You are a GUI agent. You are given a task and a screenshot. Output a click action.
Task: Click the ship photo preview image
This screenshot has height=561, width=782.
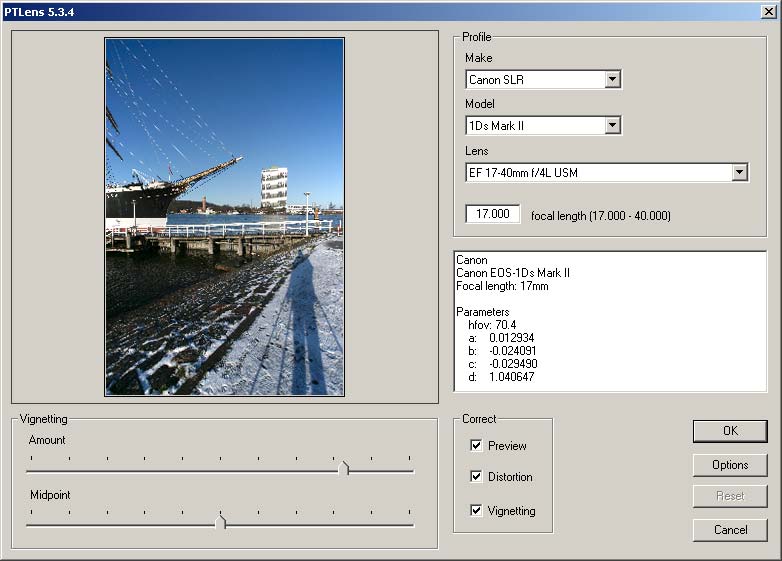(224, 217)
